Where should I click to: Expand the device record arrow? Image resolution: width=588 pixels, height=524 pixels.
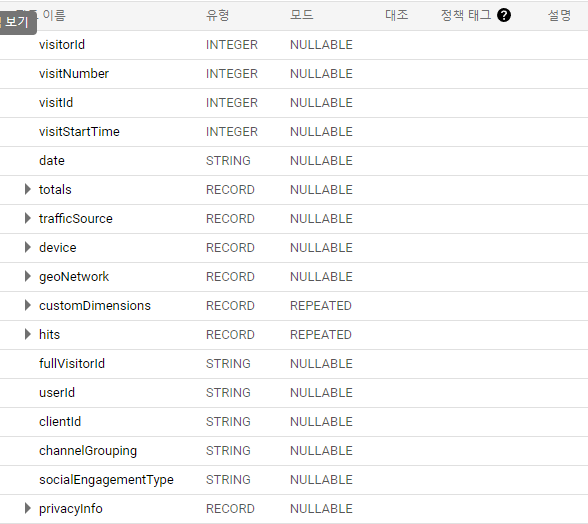click(x=27, y=247)
